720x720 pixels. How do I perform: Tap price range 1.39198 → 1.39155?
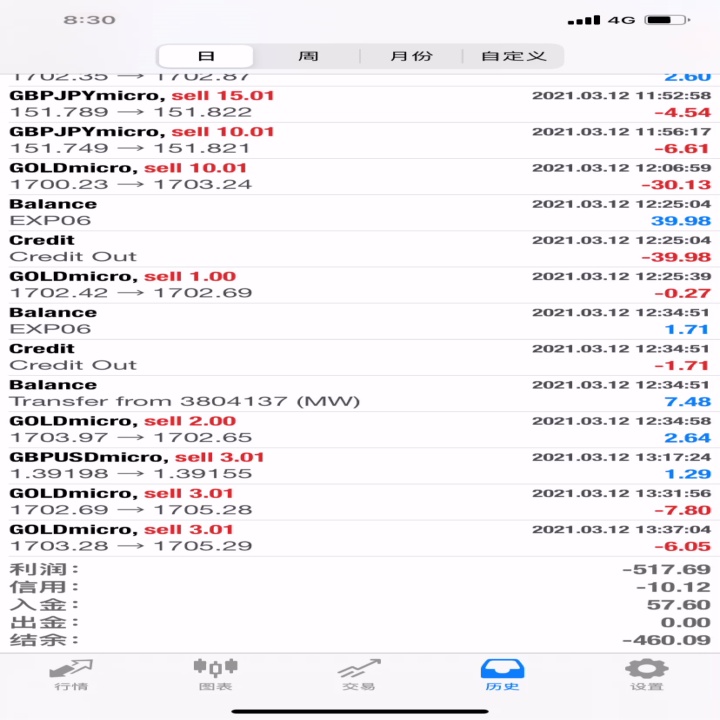coord(131,474)
